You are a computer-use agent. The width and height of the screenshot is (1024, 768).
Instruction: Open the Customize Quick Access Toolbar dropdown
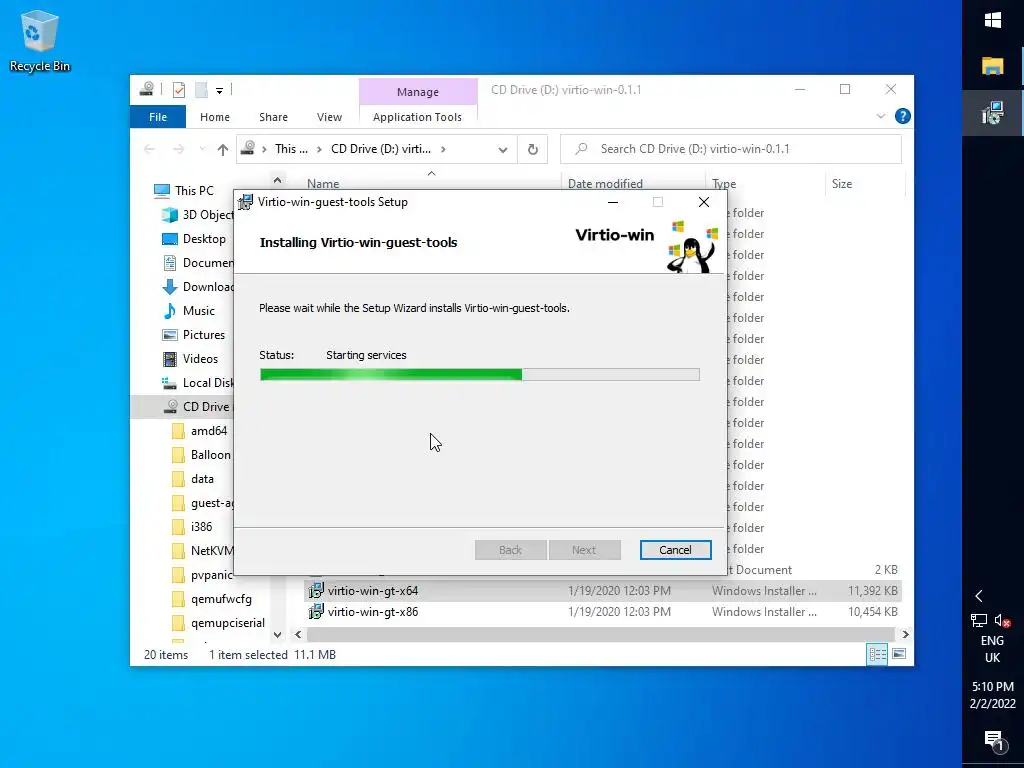click(219, 90)
